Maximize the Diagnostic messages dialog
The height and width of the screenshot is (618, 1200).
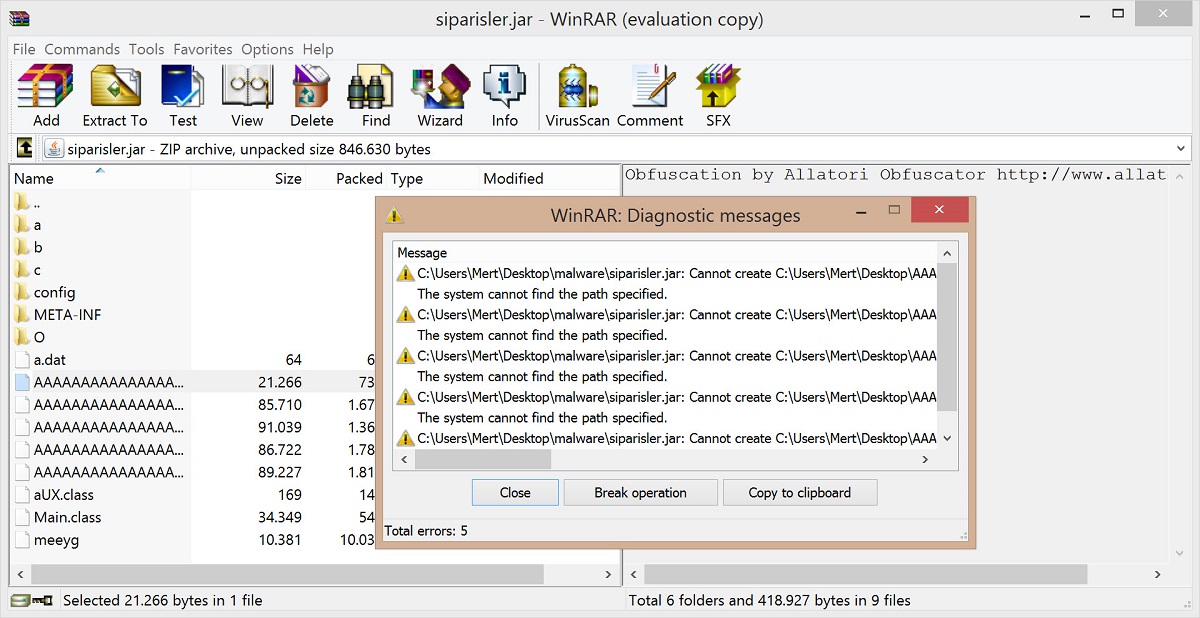pos(894,210)
